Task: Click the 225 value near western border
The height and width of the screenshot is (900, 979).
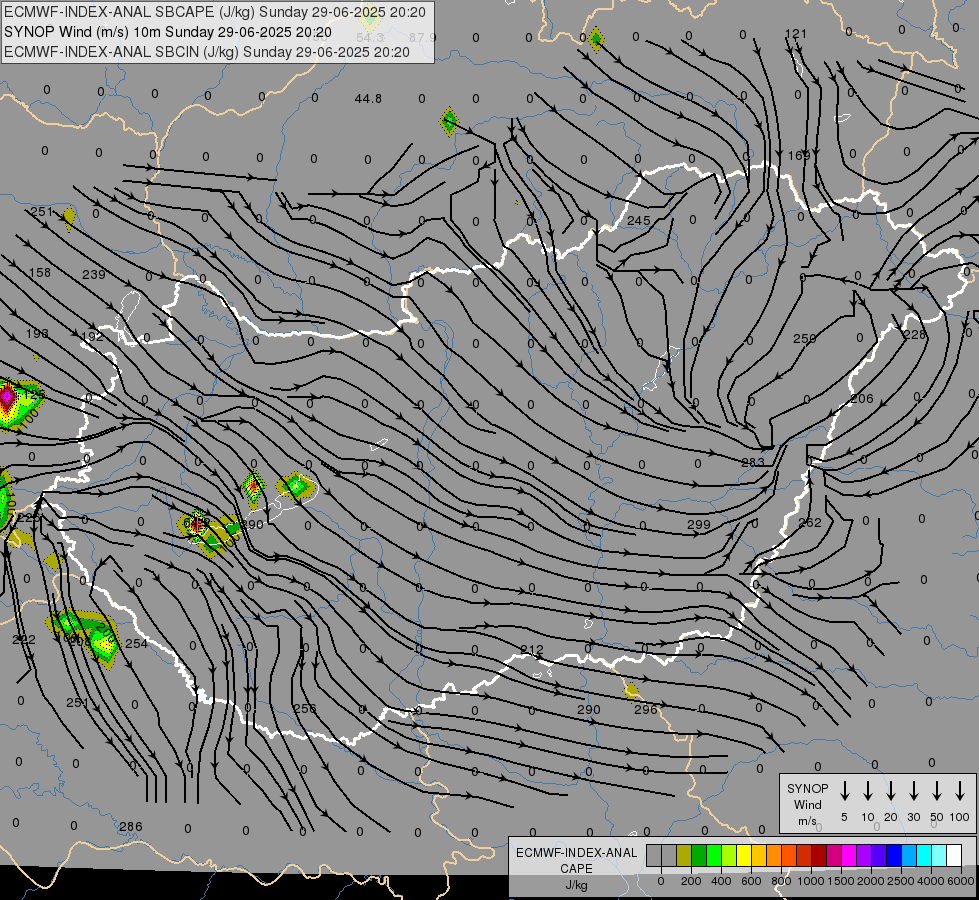Action: 28,517
